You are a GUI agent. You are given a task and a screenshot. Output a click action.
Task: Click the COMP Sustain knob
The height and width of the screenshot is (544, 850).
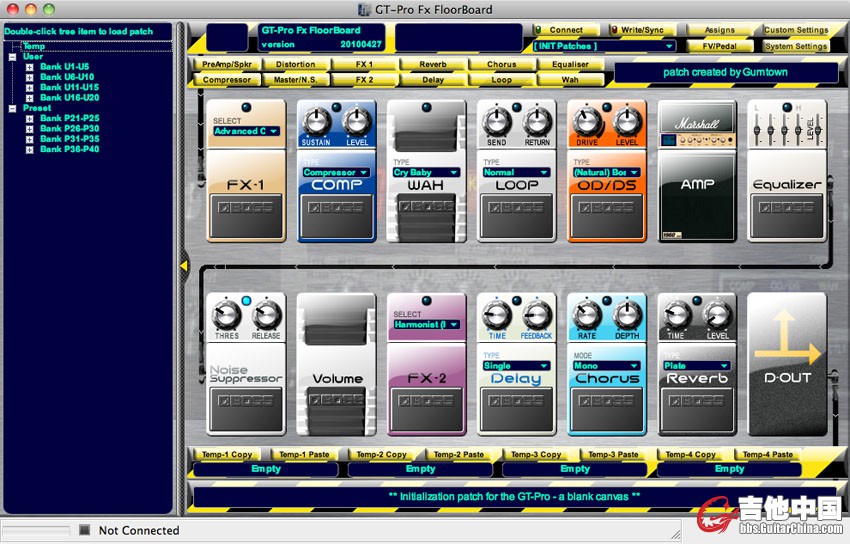click(x=317, y=121)
